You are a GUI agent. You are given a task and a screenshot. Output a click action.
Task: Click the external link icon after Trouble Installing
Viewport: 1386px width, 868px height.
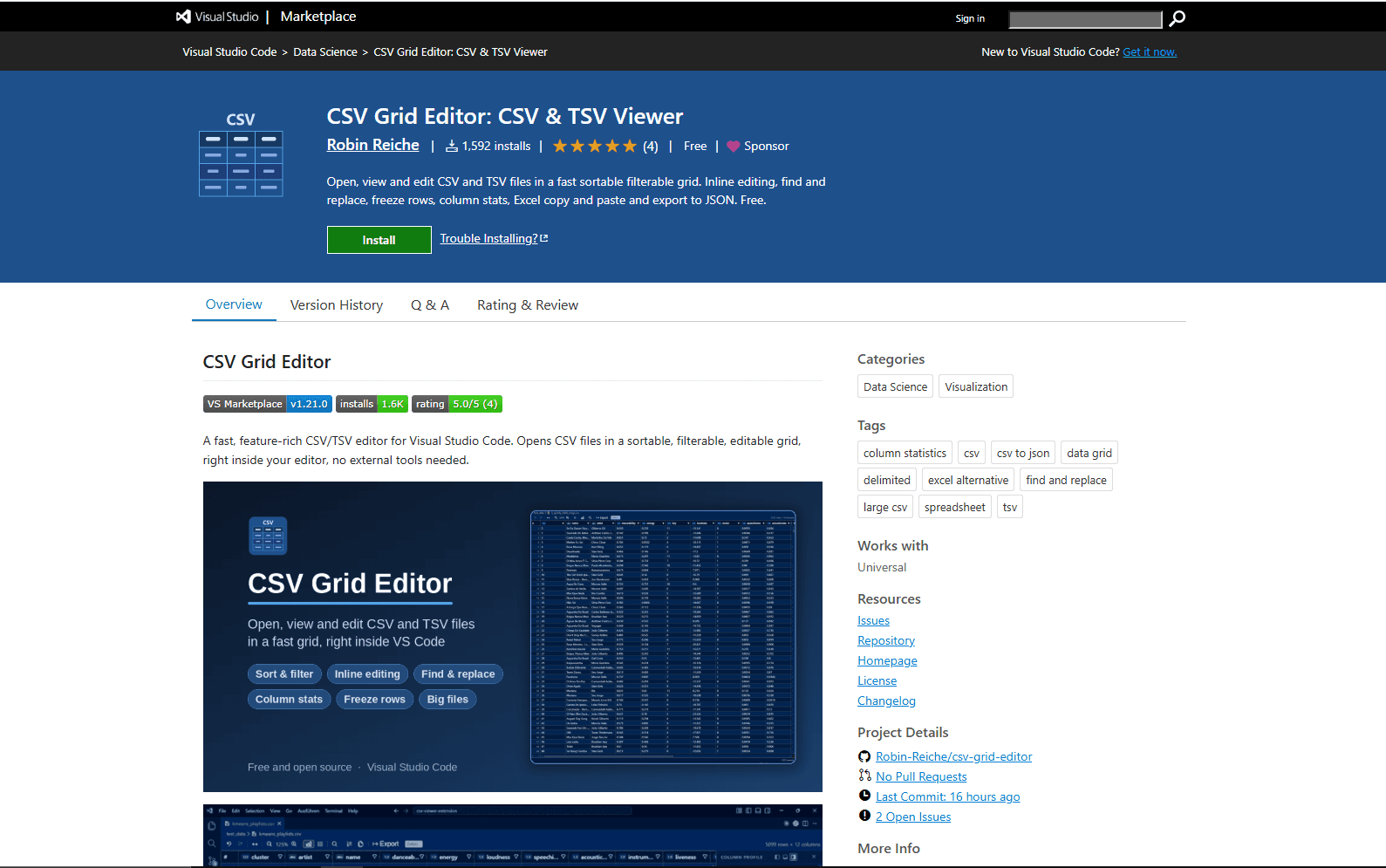tap(544, 238)
